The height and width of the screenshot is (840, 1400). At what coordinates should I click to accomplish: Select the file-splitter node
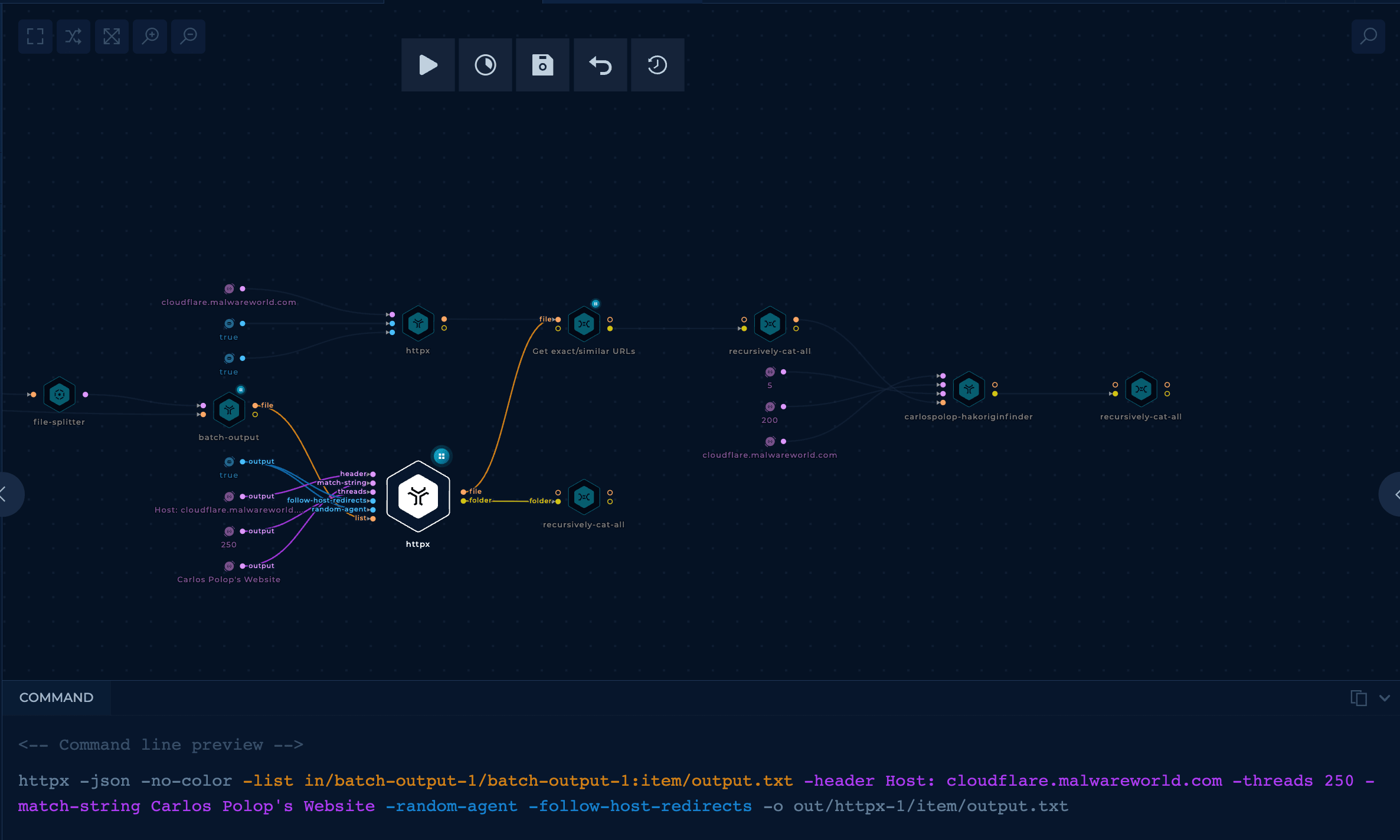tap(59, 394)
